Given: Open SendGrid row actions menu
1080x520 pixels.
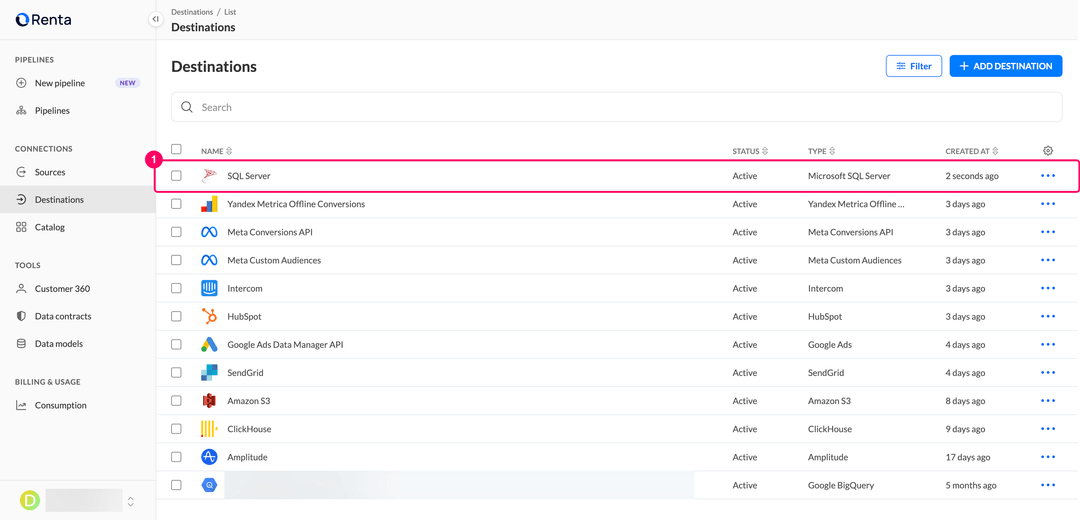Looking at the screenshot, I should click(x=1048, y=373).
